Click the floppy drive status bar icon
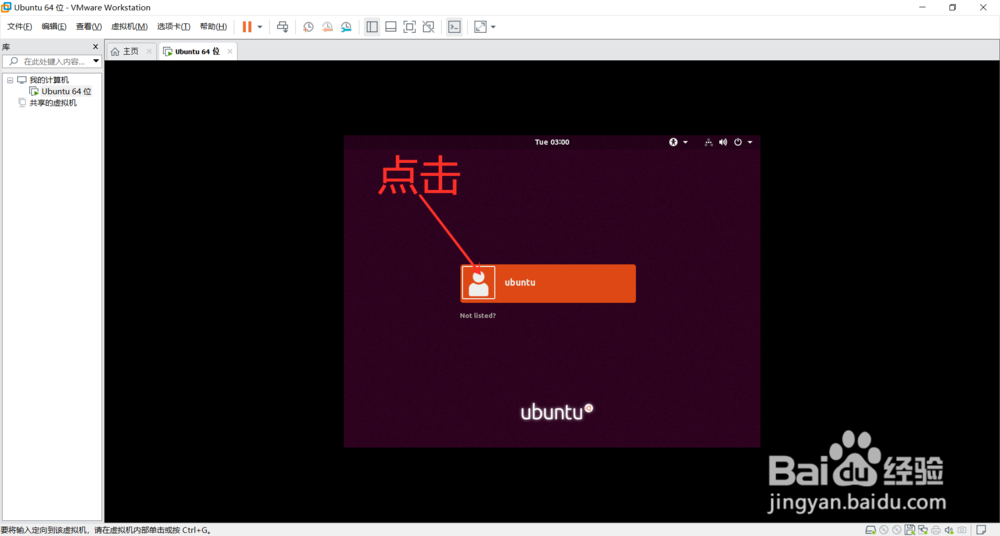This screenshot has width=1000, height=536. 909,530
